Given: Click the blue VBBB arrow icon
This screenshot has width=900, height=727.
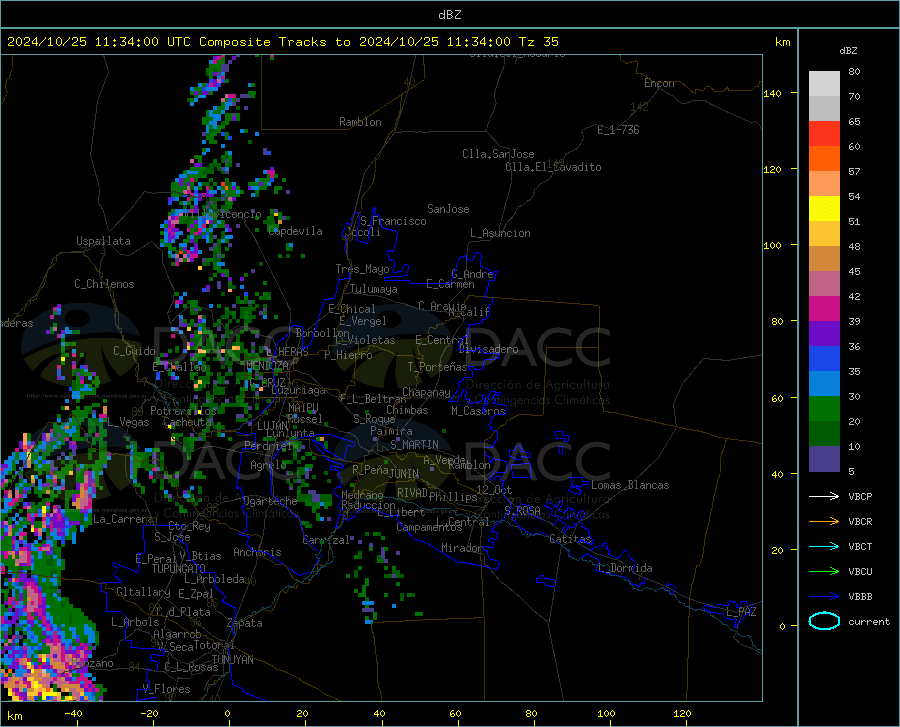Looking at the screenshot, I should [x=824, y=596].
